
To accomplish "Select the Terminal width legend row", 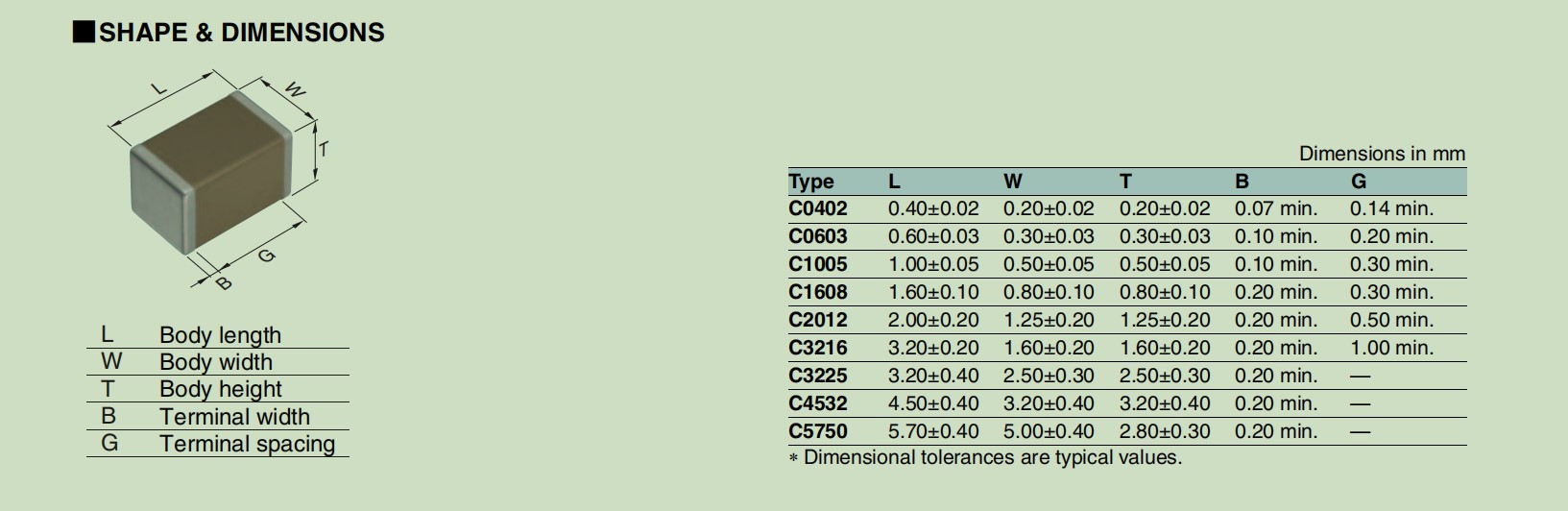I will (218, 417).
